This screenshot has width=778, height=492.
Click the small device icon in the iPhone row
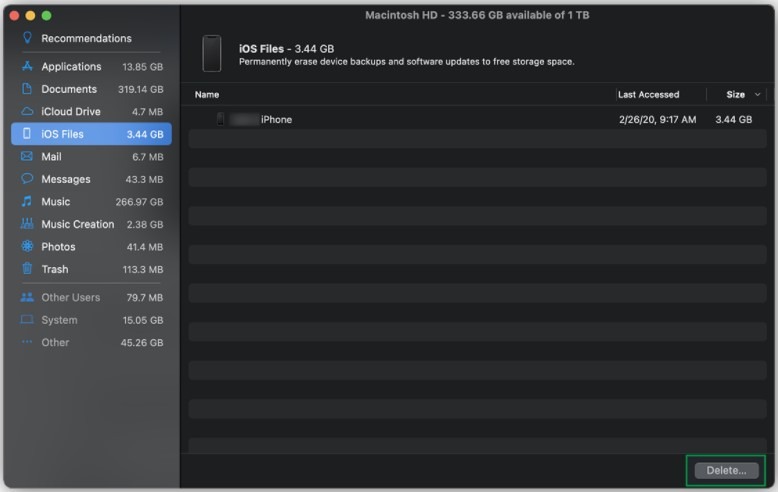(221, 119)
